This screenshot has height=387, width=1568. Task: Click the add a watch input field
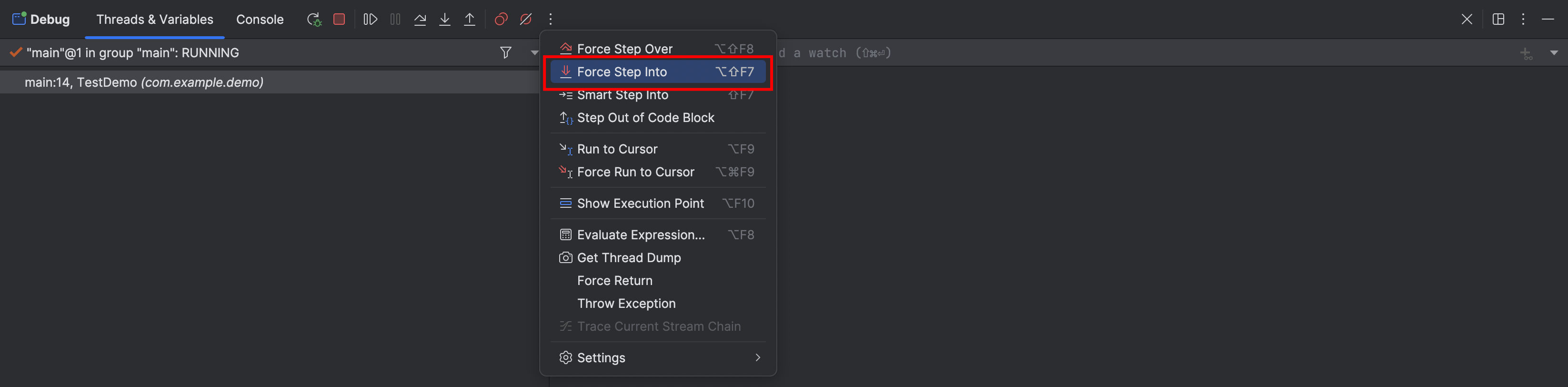pyautogui.click(x=1096, y=53)
